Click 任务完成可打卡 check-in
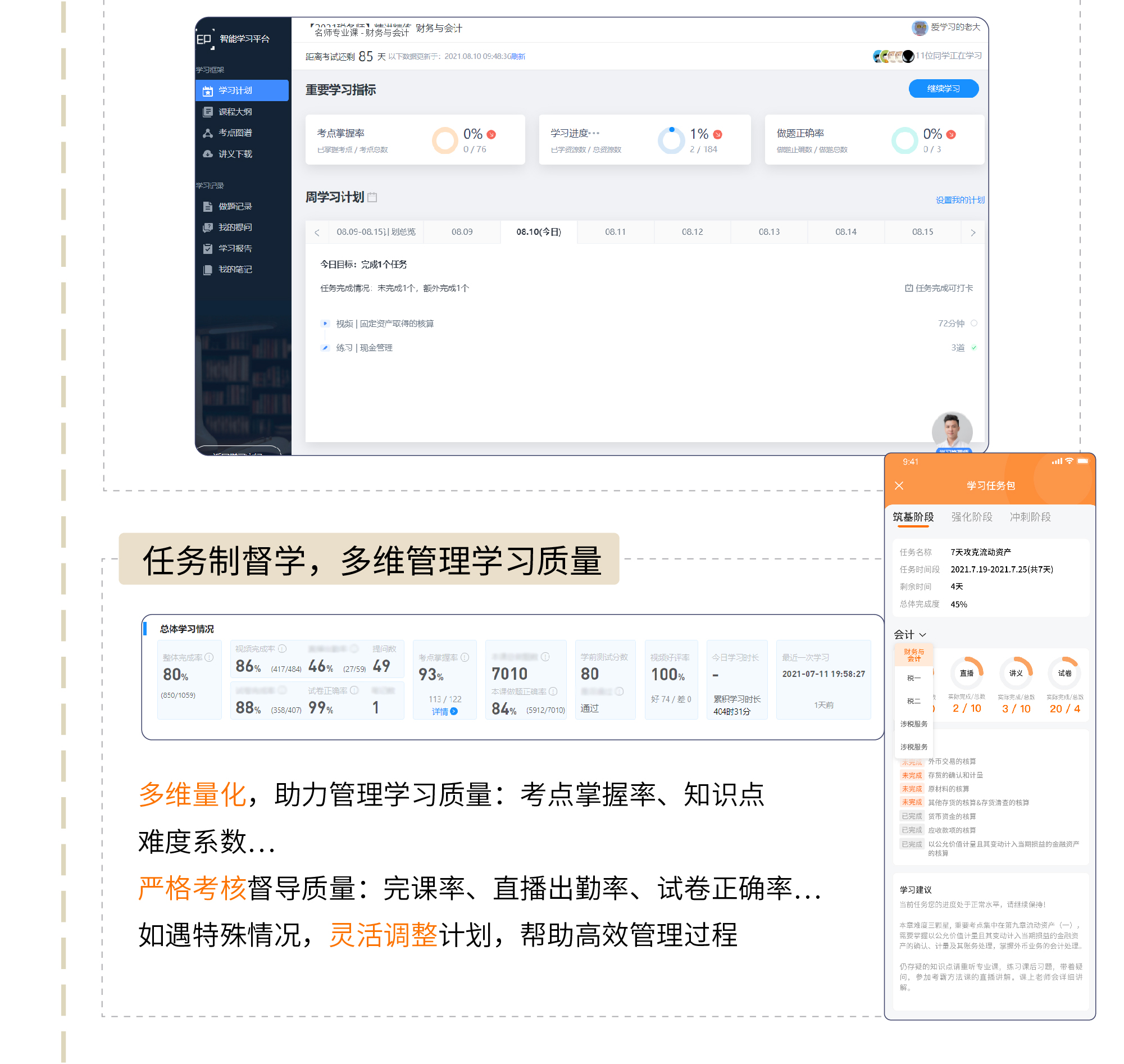The width and height of the screenshot is (1124, 1064). 939,288
